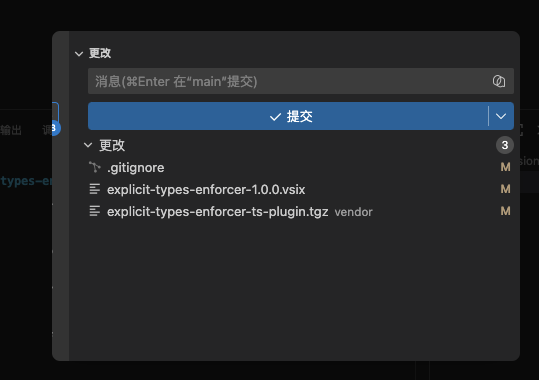Screen dimensions: 539x380
Task: Click the vendor folder label
Action: click(353, 212)
